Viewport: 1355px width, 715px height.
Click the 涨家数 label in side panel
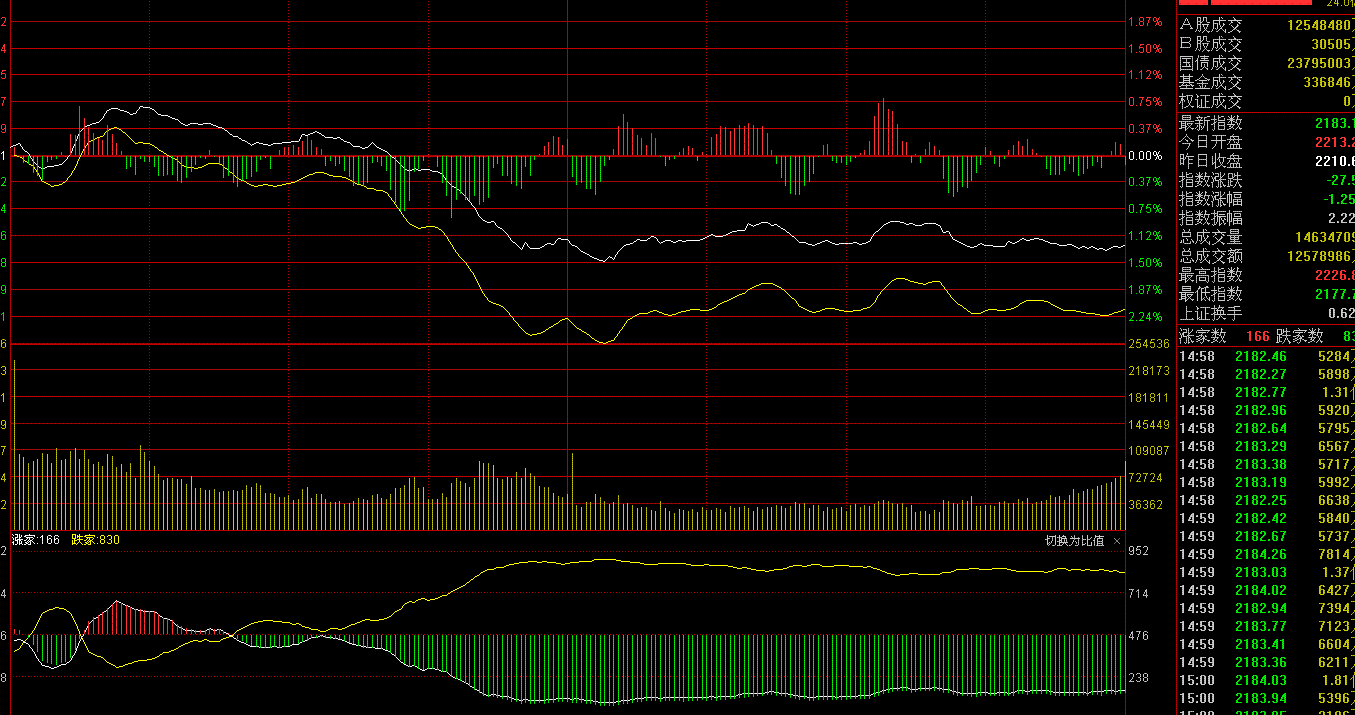(1202, 336)
